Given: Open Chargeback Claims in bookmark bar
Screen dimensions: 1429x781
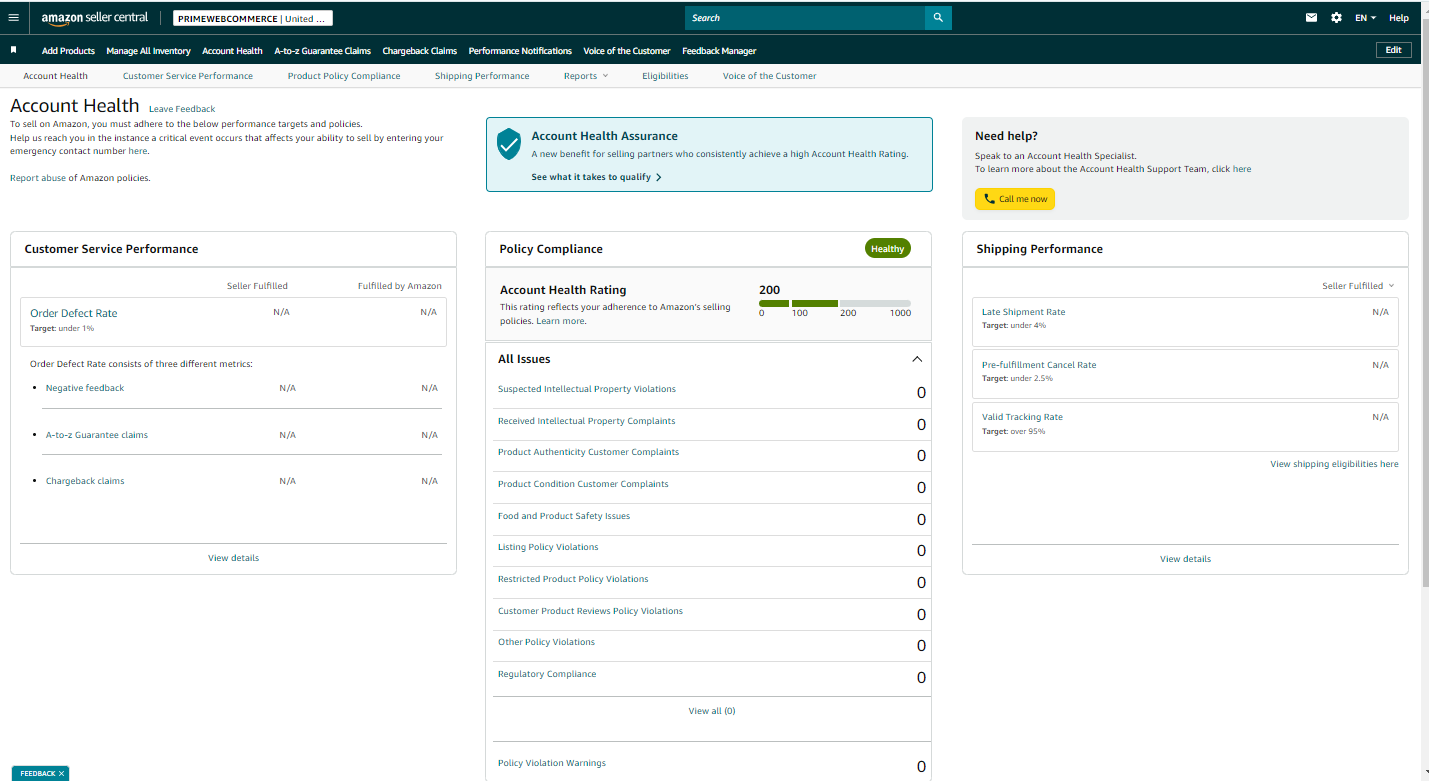Looking at the screenshot, I should pos(420,51).
